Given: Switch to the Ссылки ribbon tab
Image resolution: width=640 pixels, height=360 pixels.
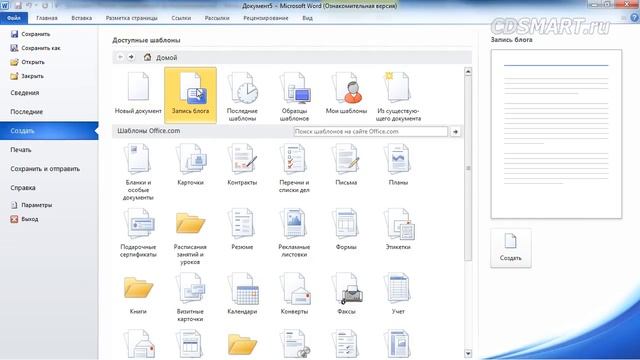Looking at the screenshot, I should (181, 18).
